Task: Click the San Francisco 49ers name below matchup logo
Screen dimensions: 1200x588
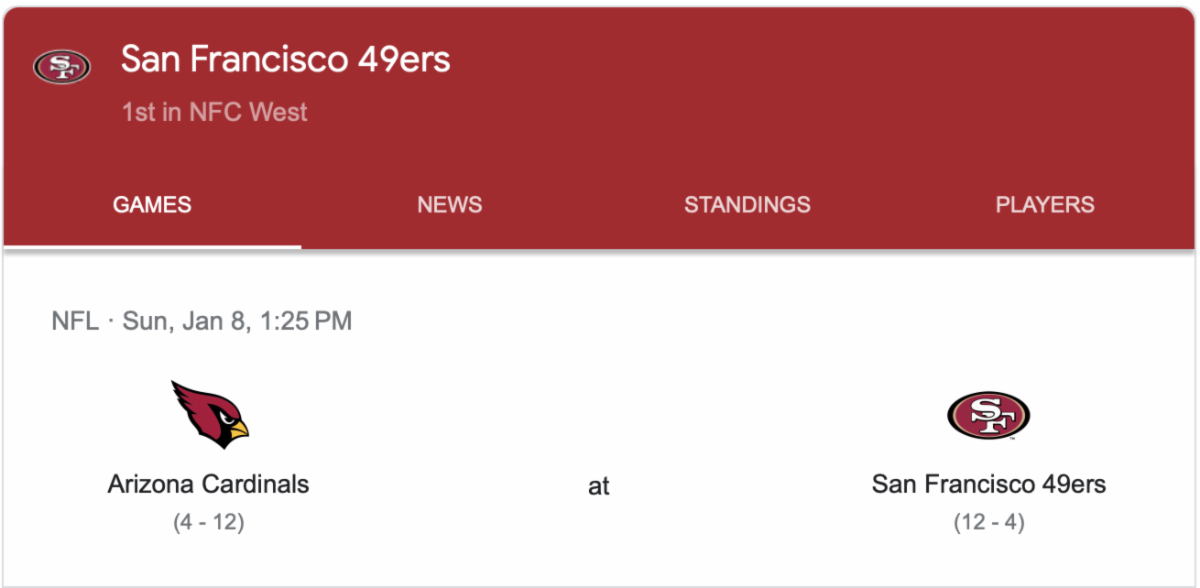Action: click(988, 484)
